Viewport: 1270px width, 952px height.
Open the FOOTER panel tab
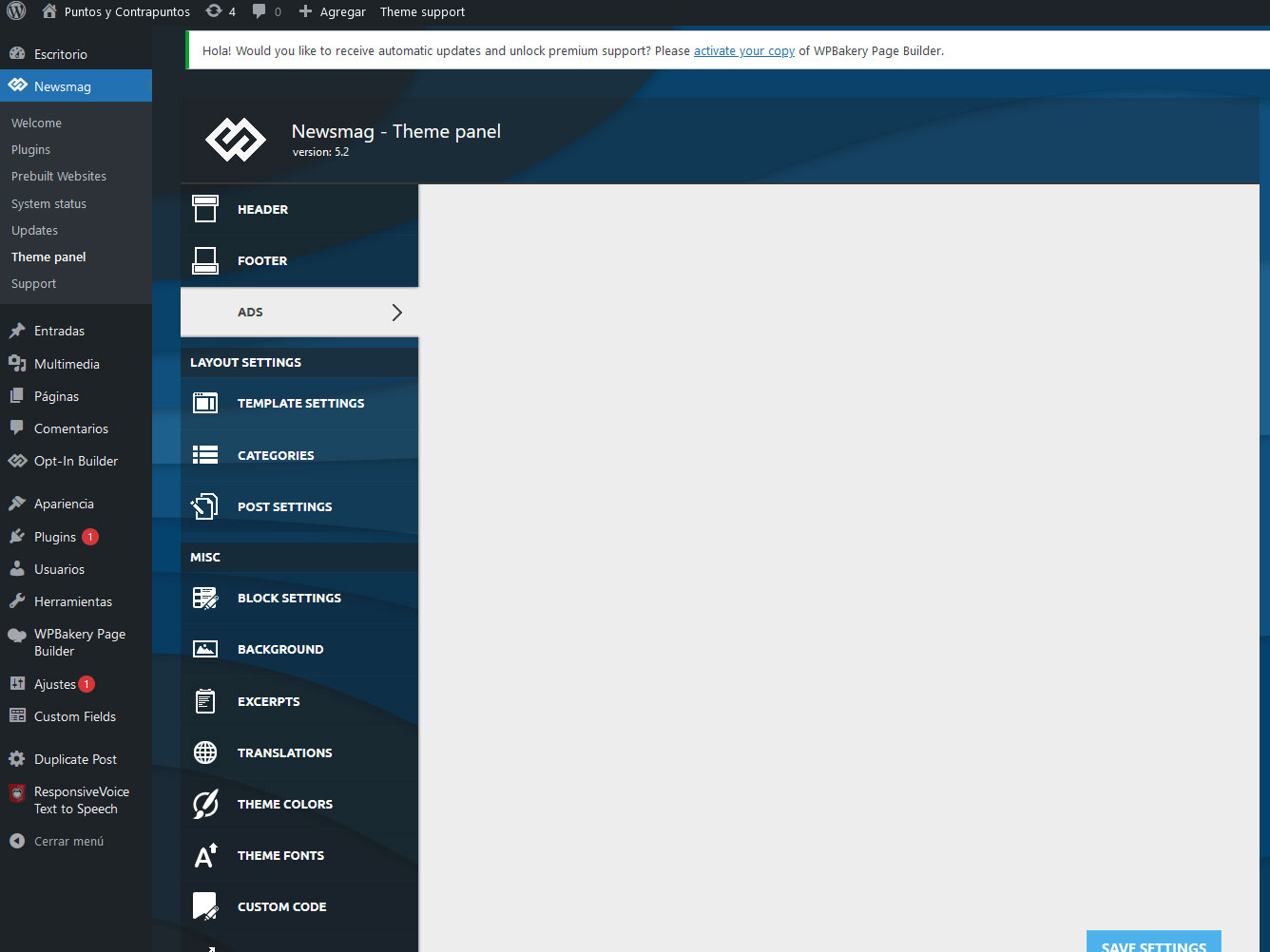(299, 260)
